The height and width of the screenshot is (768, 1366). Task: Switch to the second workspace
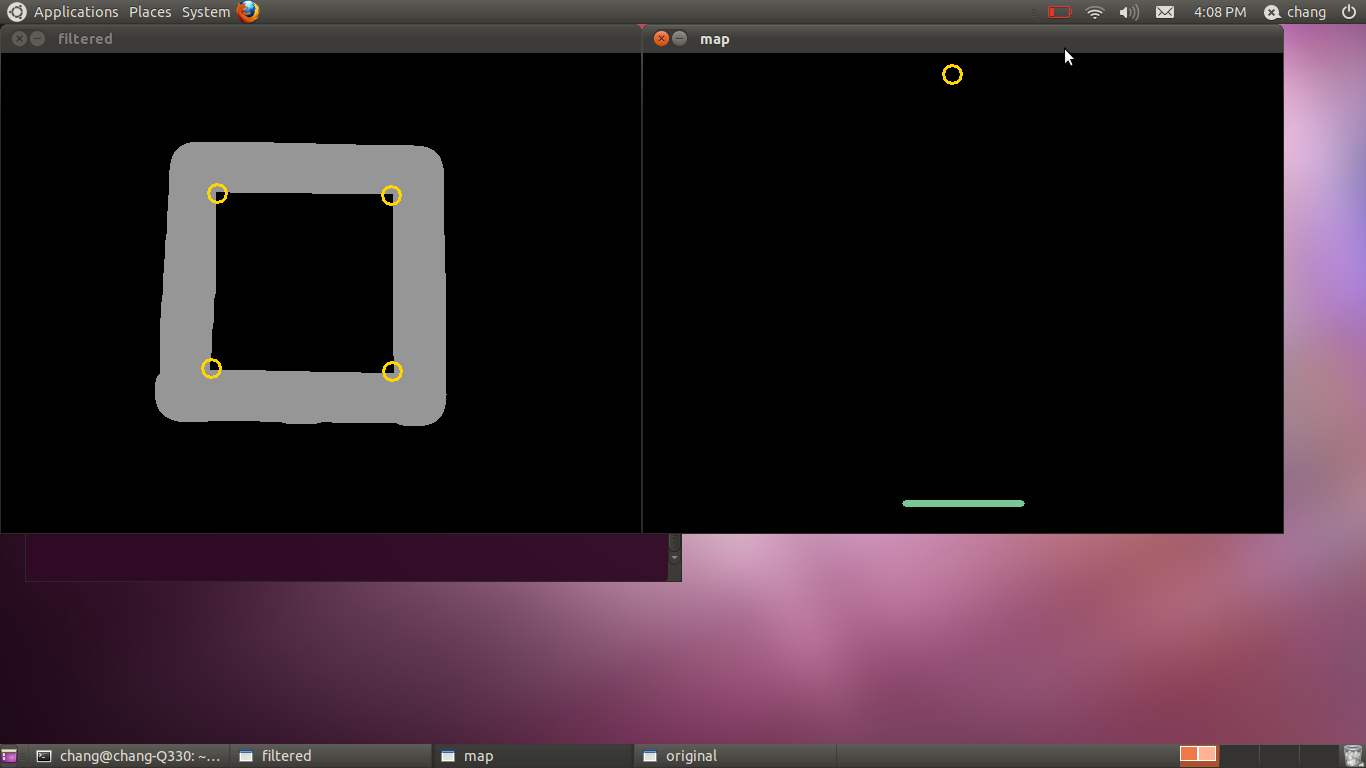1239,755
